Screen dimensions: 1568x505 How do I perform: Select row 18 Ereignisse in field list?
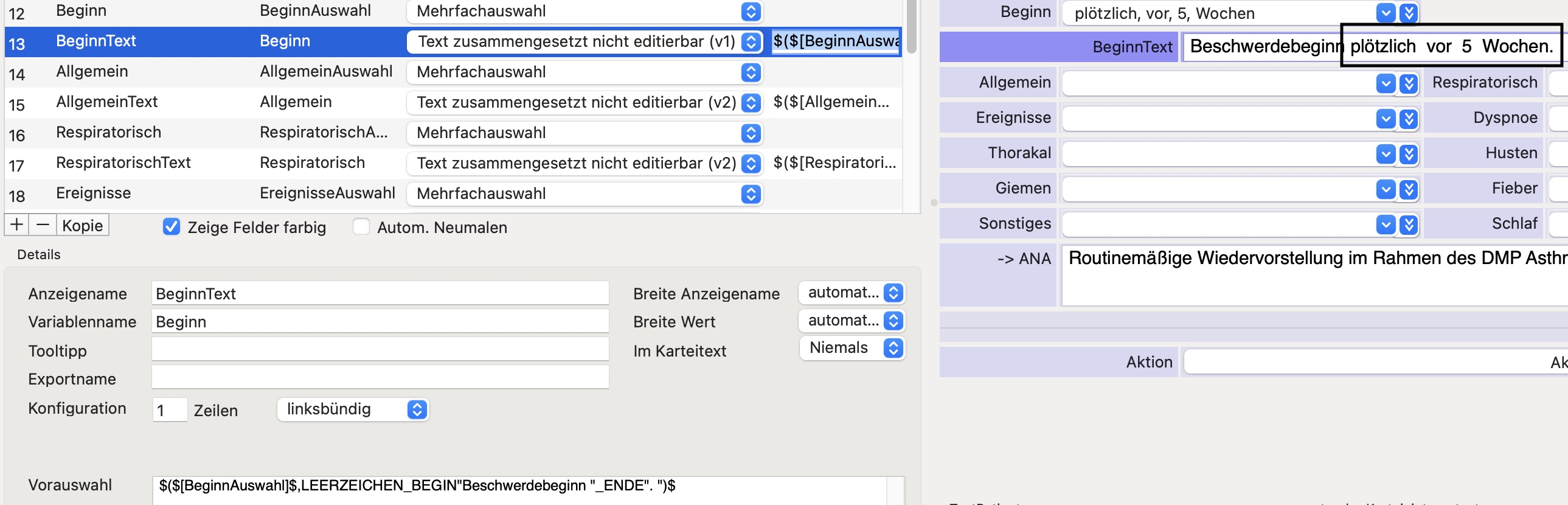[x=453, y=193]
